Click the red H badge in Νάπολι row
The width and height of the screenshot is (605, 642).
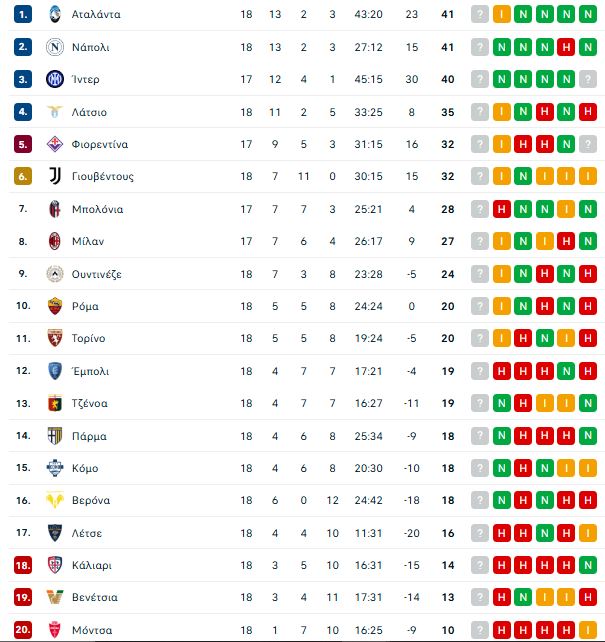[x=568, y=47]
